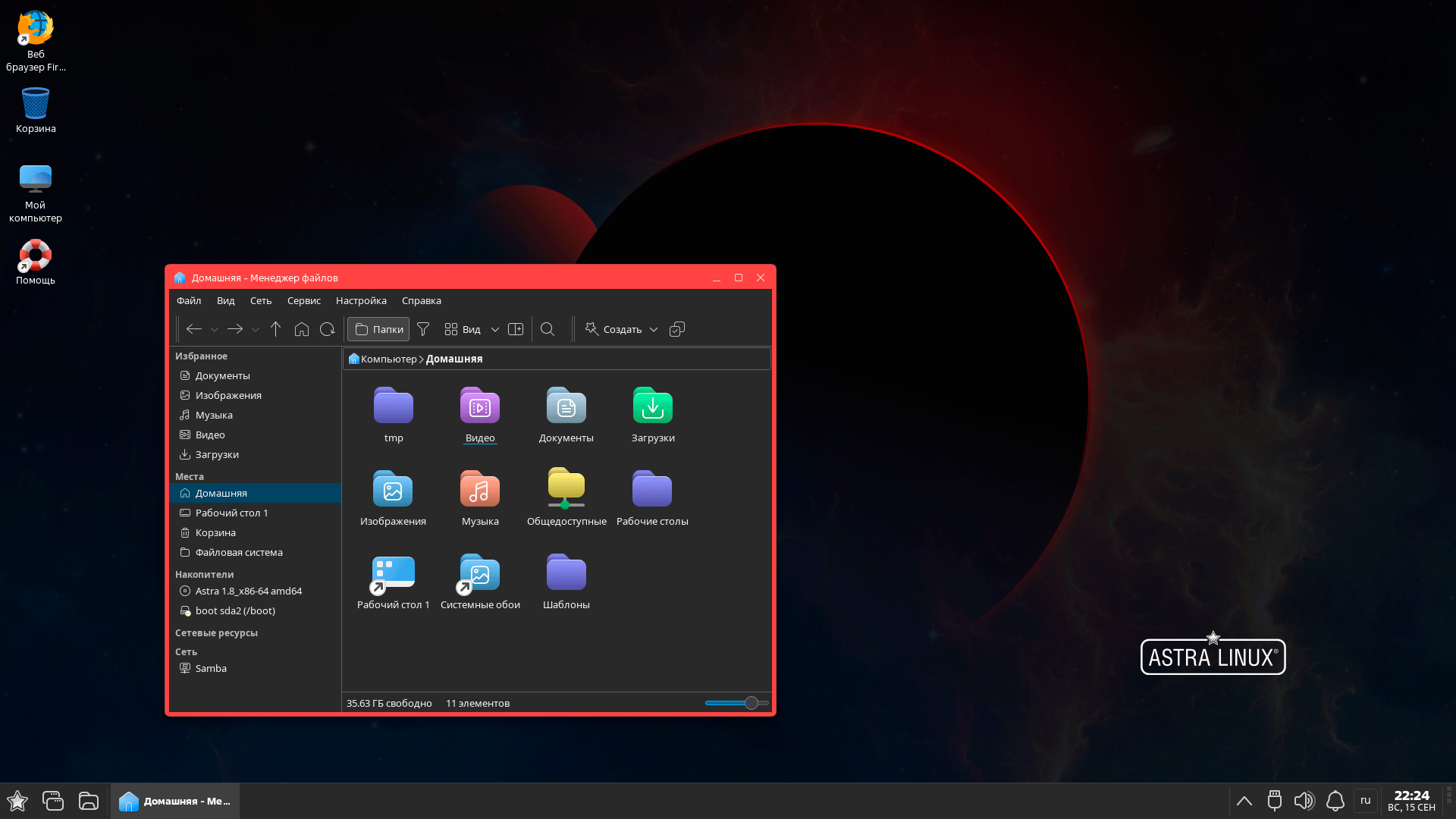Refresh the current folder view
The image size is (1456, 819).
point(328,329)
